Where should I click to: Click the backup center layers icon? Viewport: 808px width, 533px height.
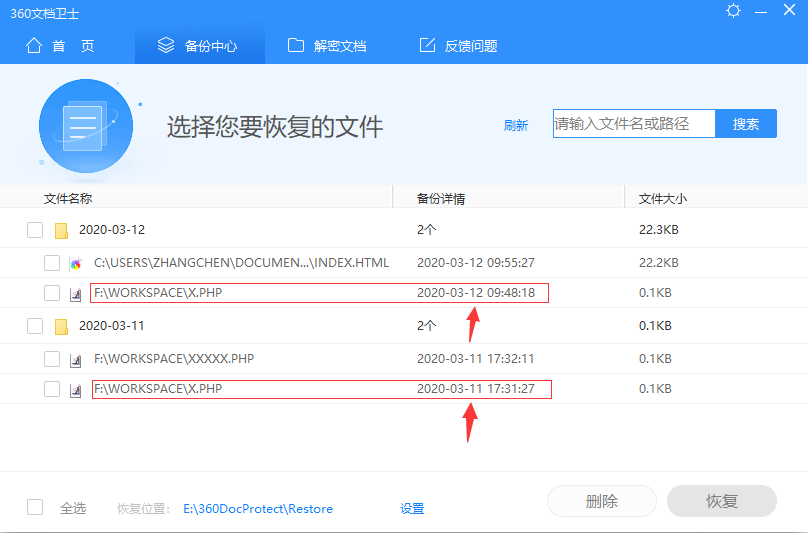pos(167,46)
